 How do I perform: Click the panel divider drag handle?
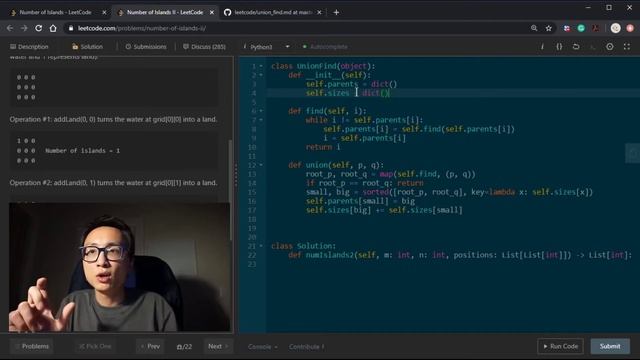(236, 175)
